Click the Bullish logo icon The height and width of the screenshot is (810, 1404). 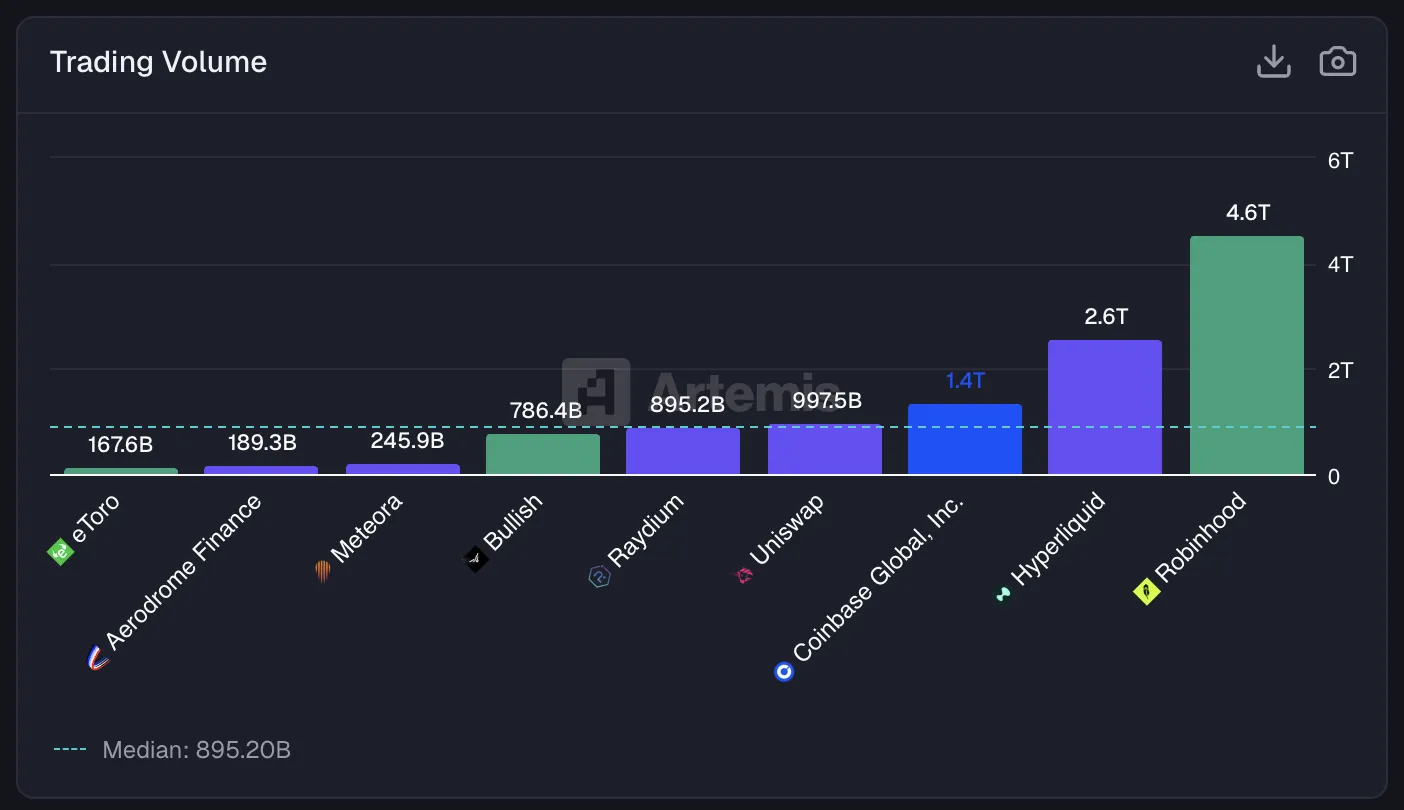coord(476,559)
